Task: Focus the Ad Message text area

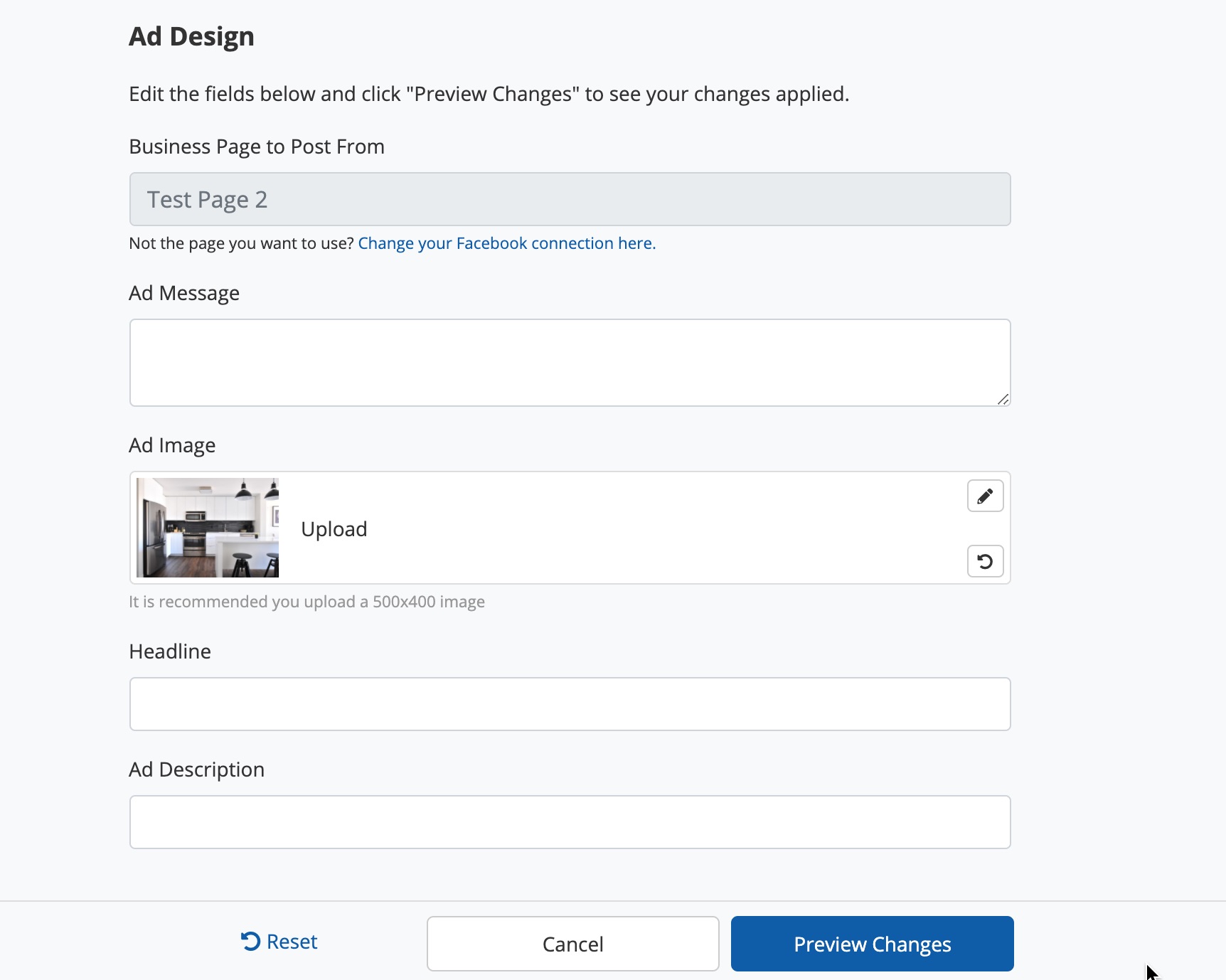Action: [x=569, y=363]
